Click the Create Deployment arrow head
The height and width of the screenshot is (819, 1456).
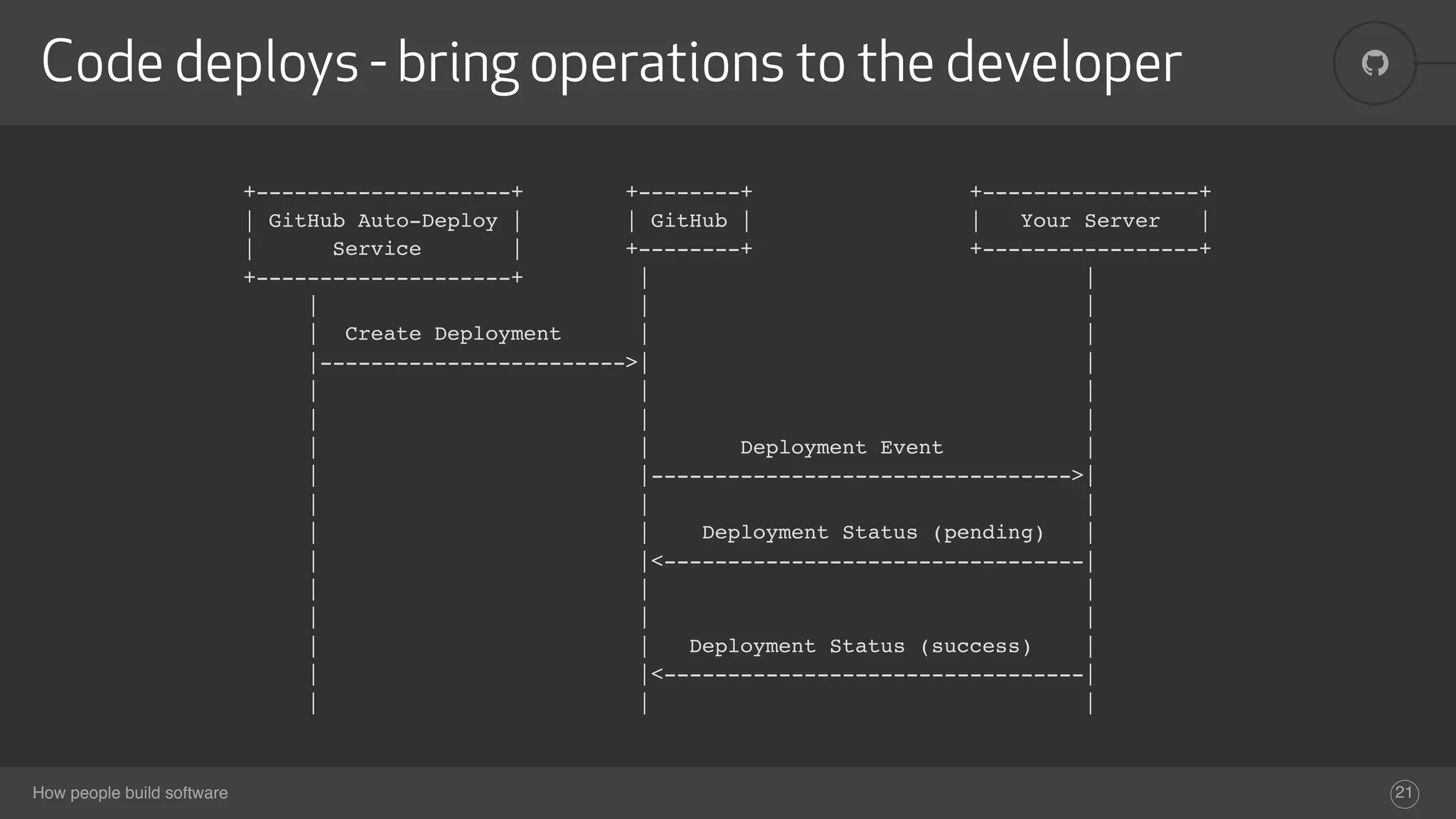click(631, 363)
